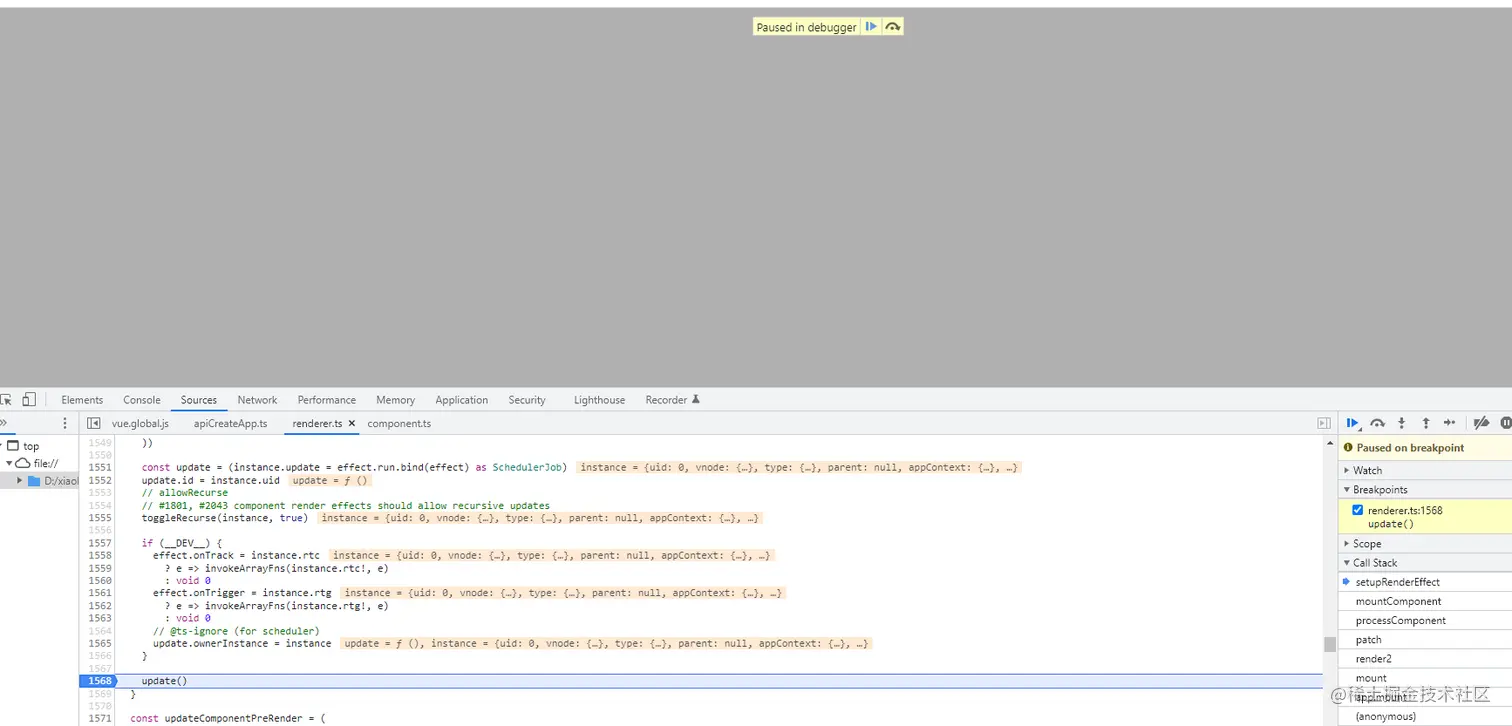Image resolution: width=1512 pixels, height=726 pixels.
Task: Toggle the device toolbar icon
Action: [x=29, y=399]
